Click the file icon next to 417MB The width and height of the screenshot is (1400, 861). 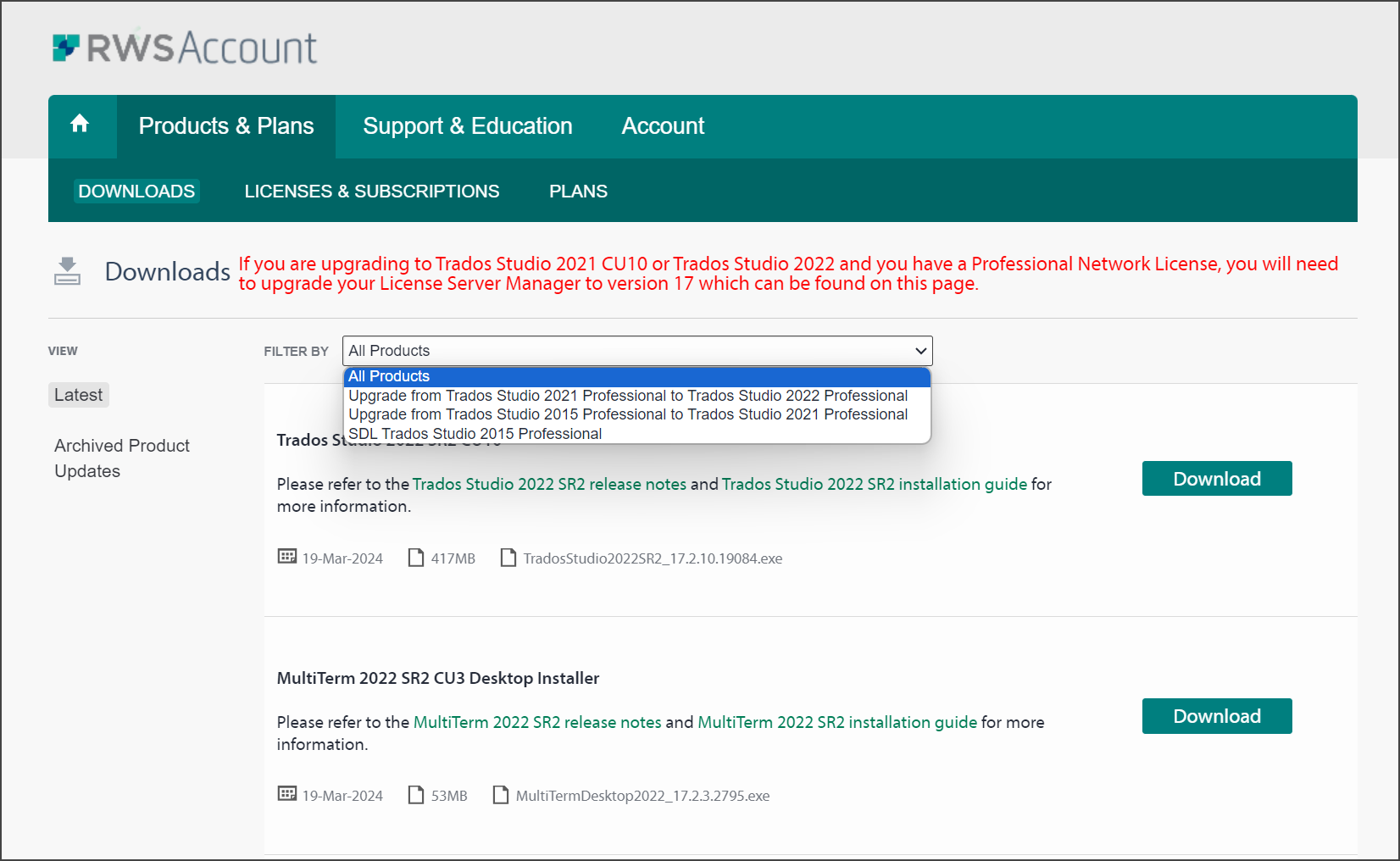coord(416,557)
